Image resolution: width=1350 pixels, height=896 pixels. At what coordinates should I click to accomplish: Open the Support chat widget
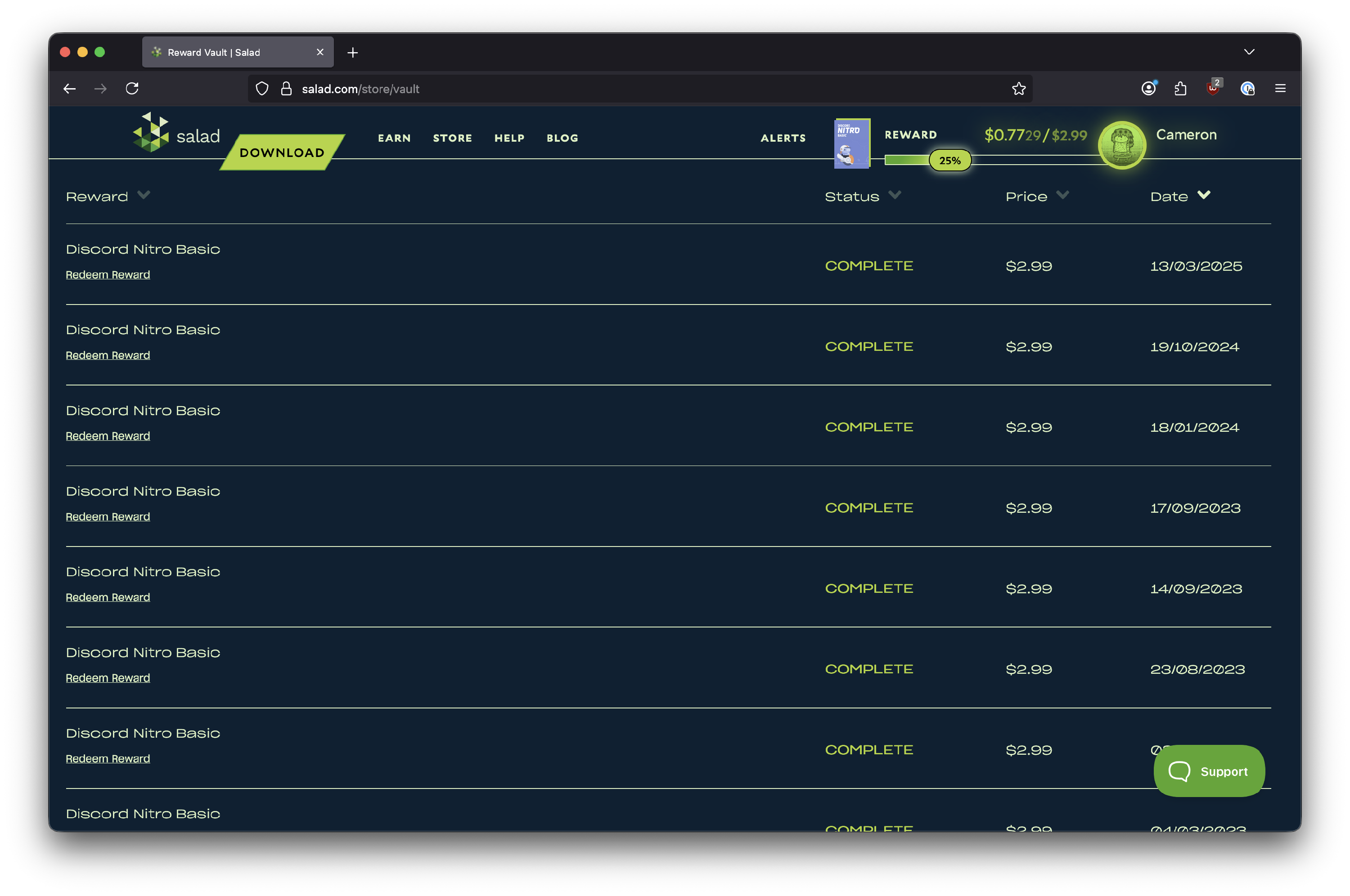[x=1209, y=771]
